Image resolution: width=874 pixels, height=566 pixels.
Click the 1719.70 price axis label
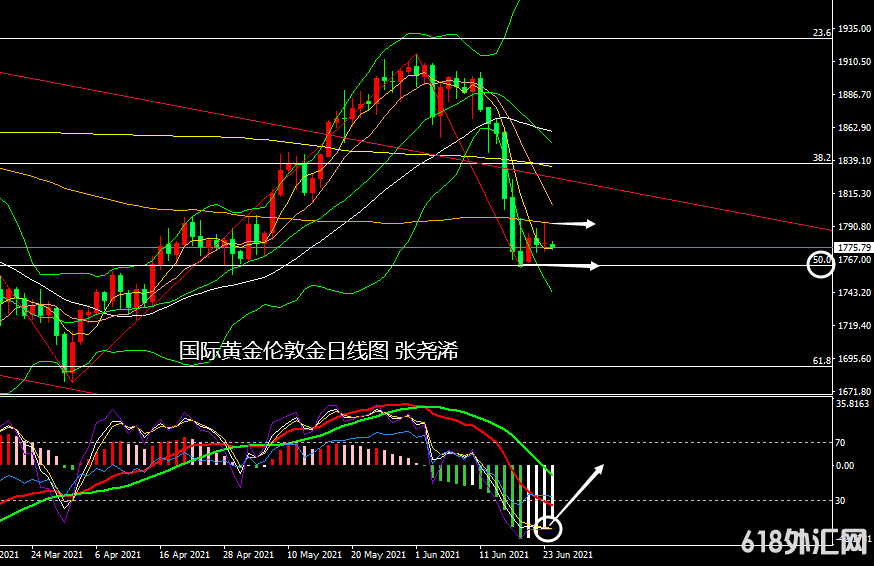[x=853, y=326]
